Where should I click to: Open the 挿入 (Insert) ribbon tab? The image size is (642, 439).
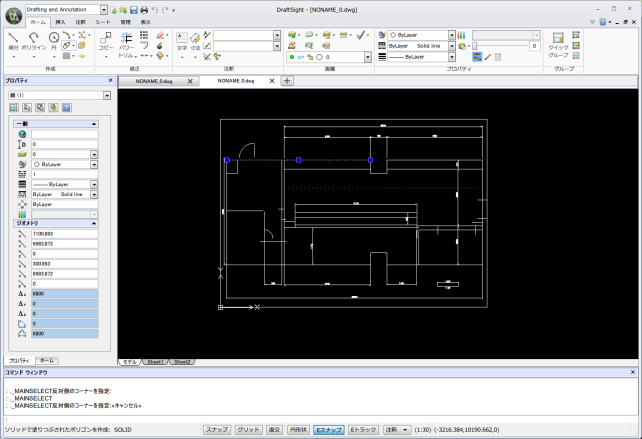[x=62, y=21]
